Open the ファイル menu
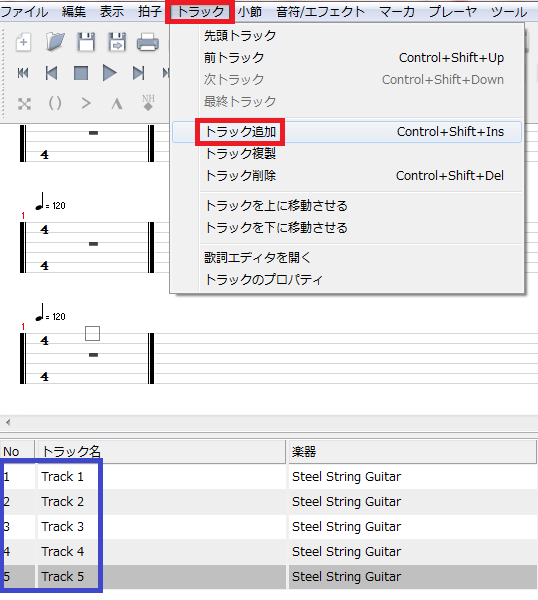 [x=24, y=12]
